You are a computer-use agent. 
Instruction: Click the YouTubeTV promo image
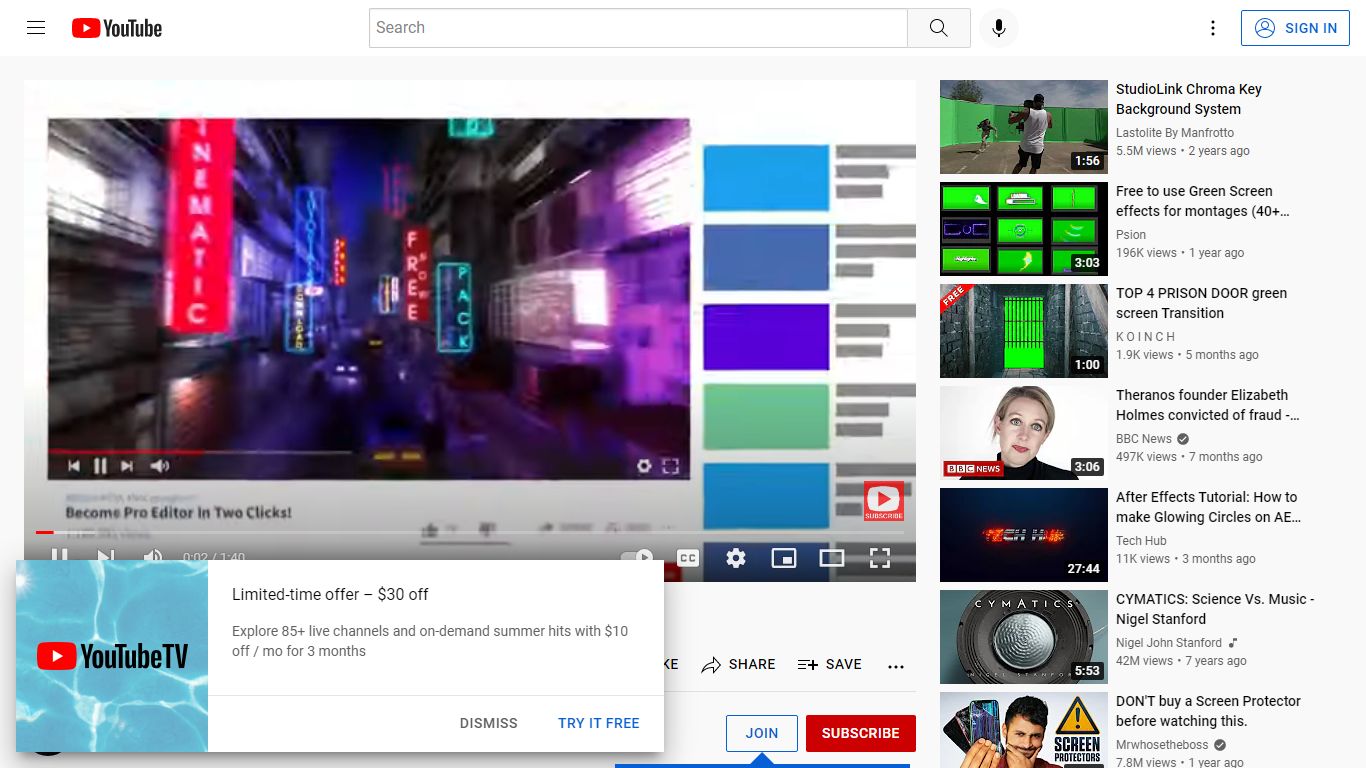coord(112,656)
